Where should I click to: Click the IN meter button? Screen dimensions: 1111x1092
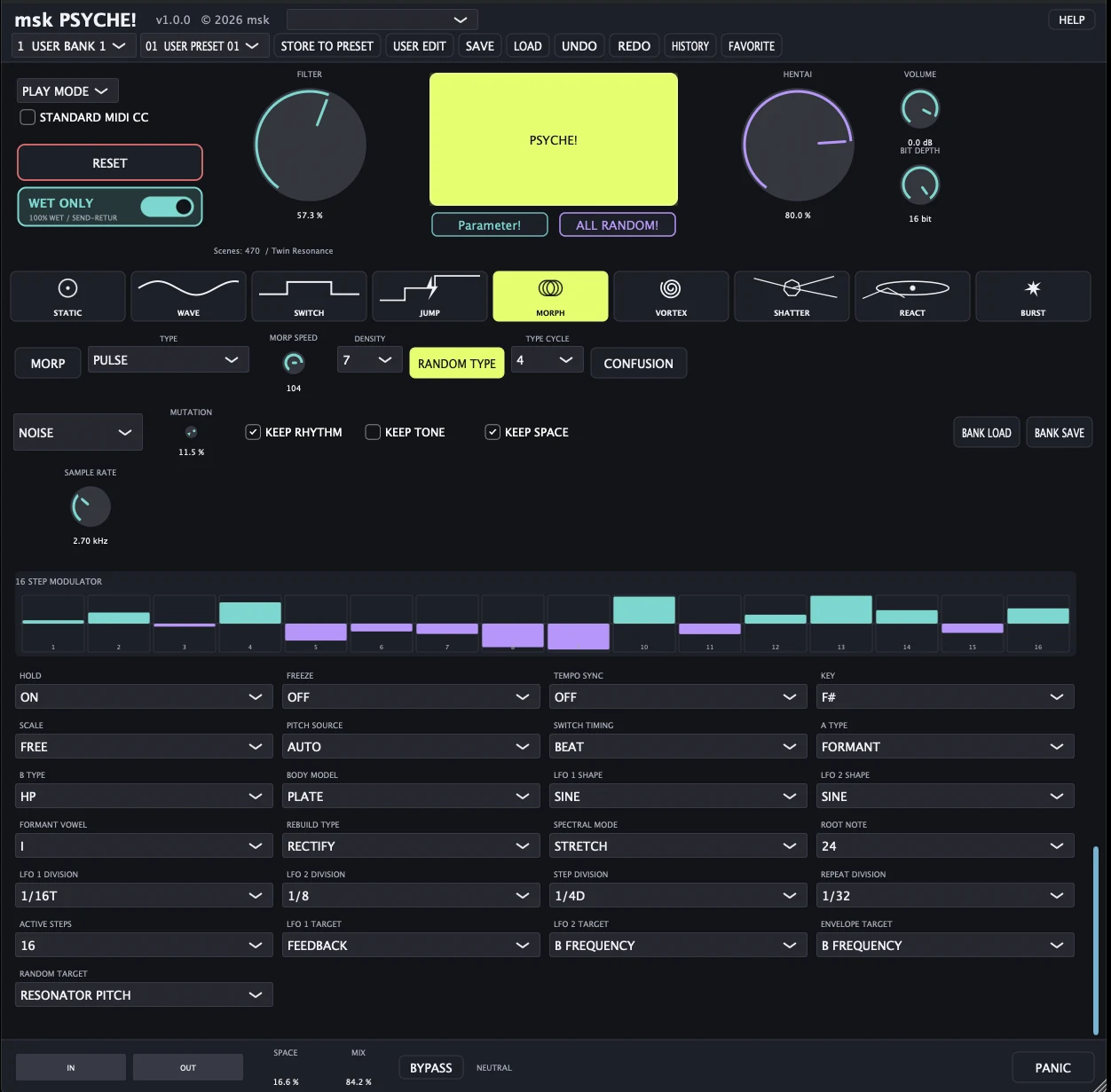pyautogui.click(x=71, y=1067)
